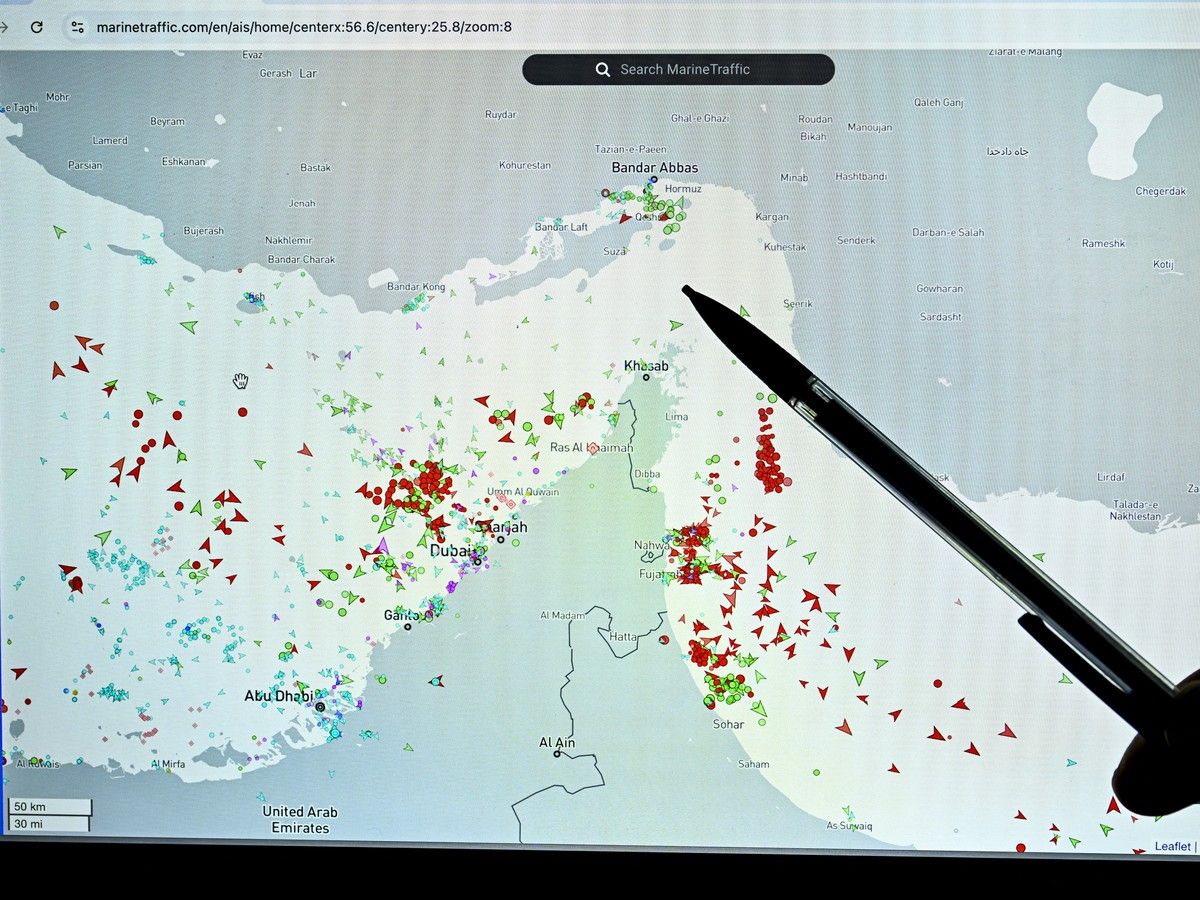Click the United Arab Emirates country label
This screenshot has width=1200, height=900.
point(300,820)
